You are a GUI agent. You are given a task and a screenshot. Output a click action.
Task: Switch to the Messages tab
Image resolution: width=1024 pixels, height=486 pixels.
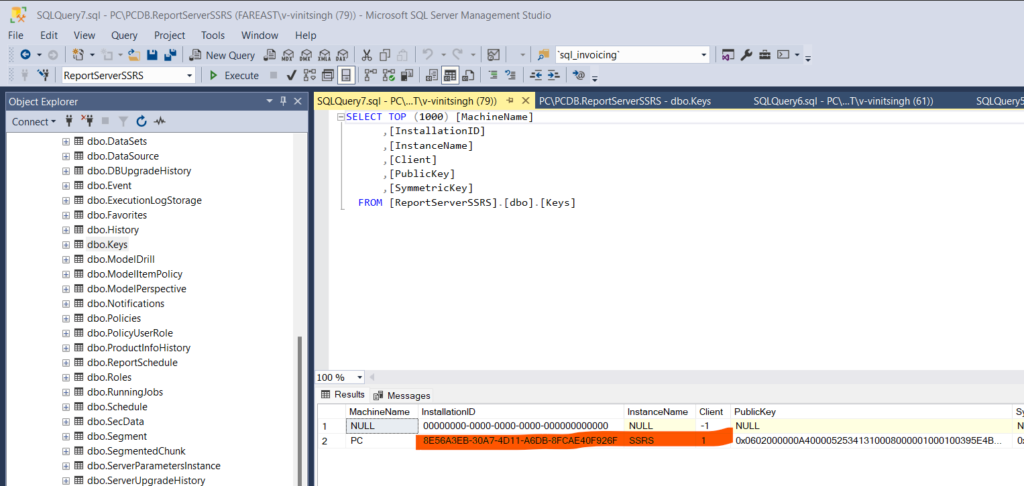tap(402, 395)
